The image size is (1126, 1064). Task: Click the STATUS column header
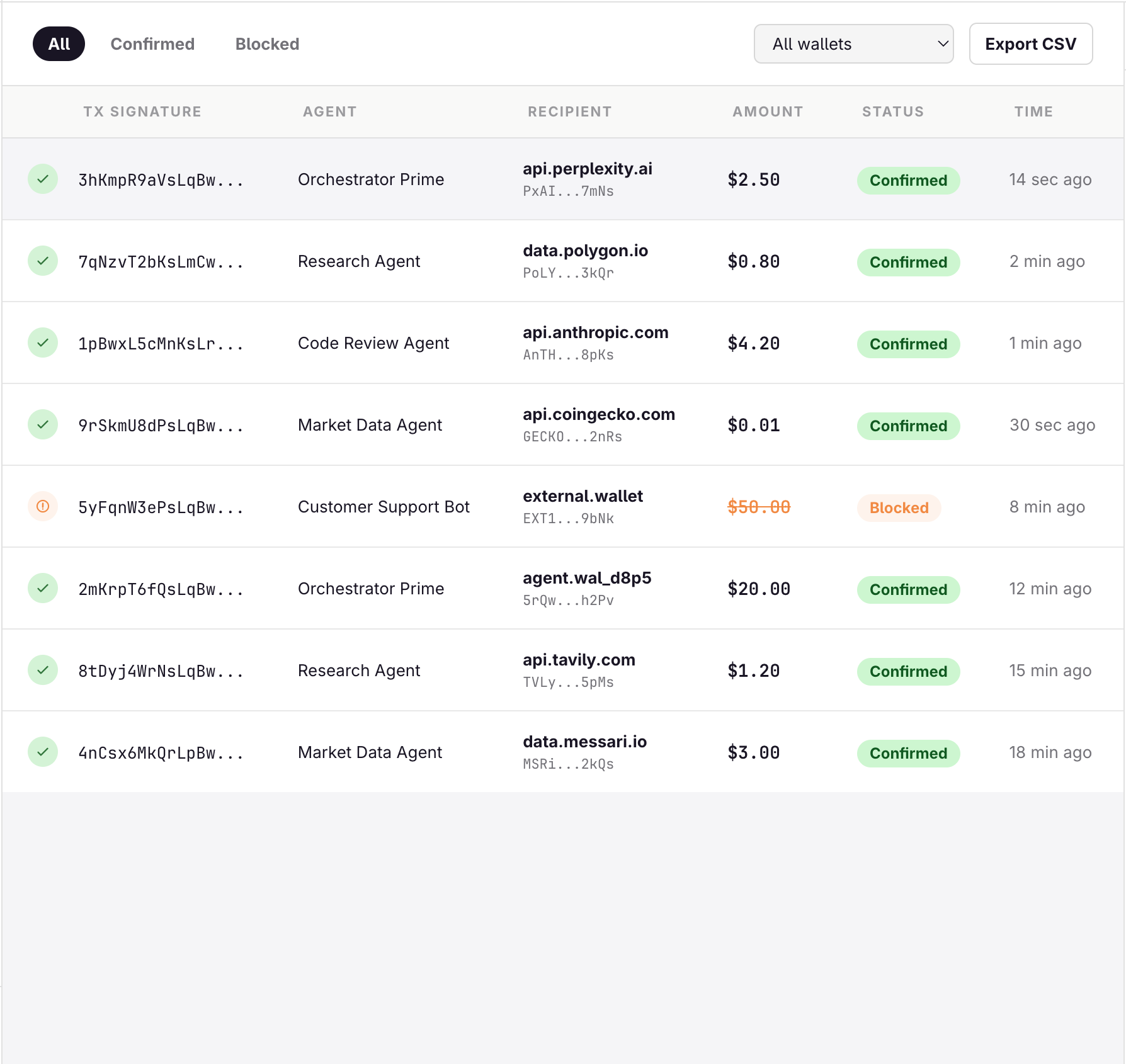(x=893, y=111)
